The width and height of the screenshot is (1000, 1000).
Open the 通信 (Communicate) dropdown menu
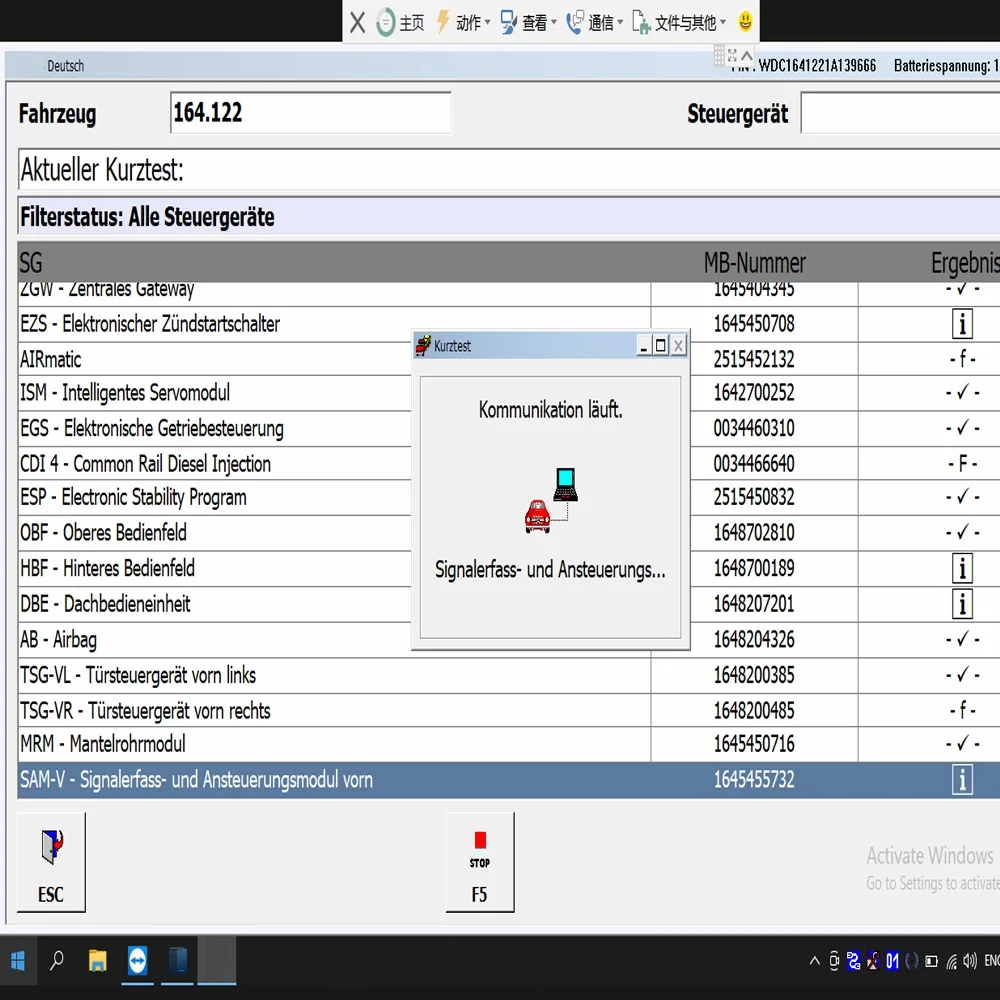click(594, 22)
